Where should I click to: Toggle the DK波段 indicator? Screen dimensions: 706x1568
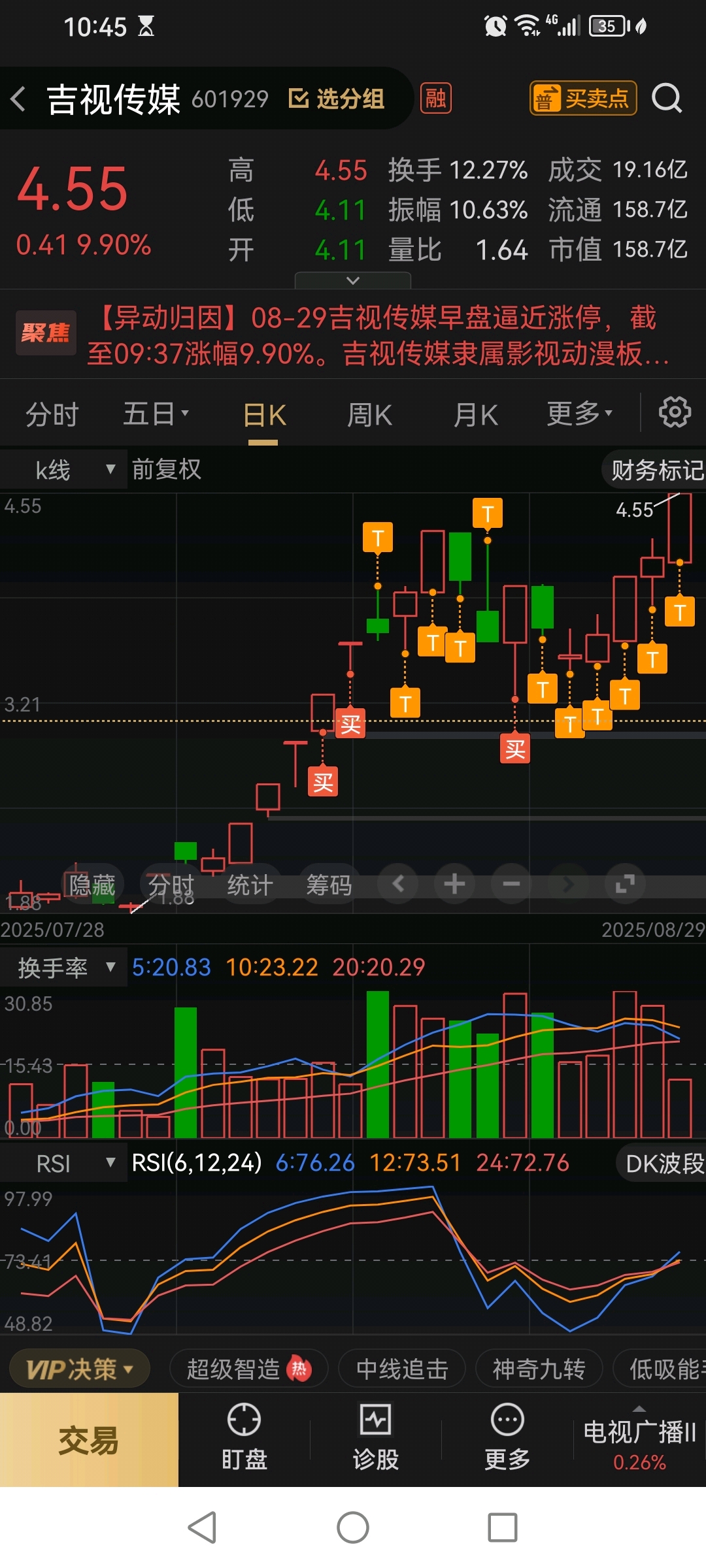click(662, 1163)
